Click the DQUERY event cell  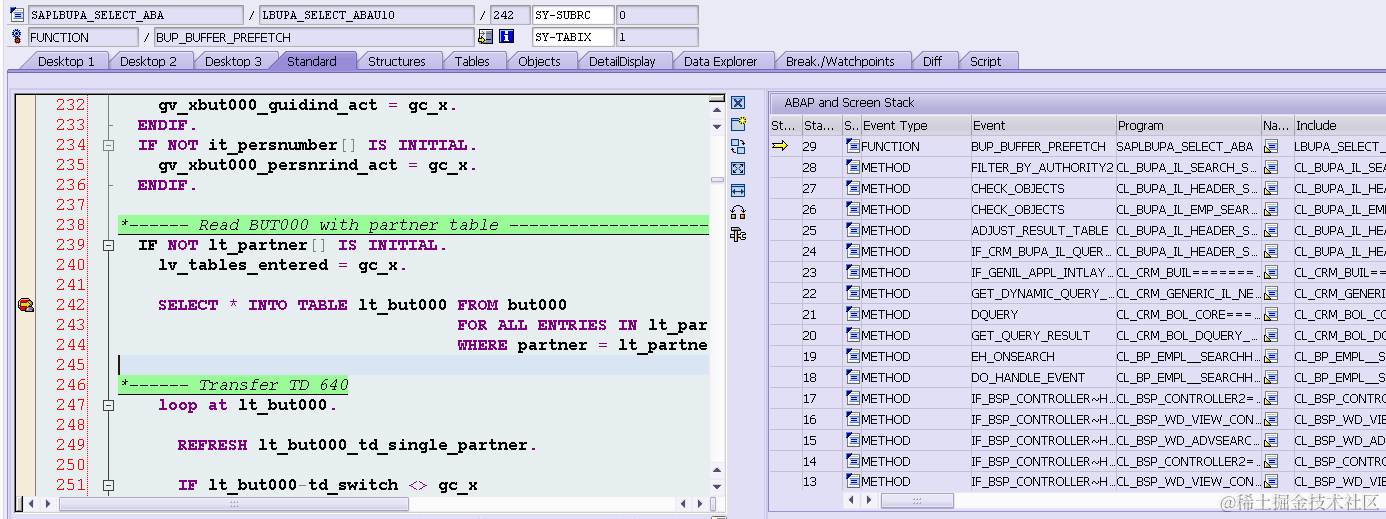click(x=1042, y=314)
